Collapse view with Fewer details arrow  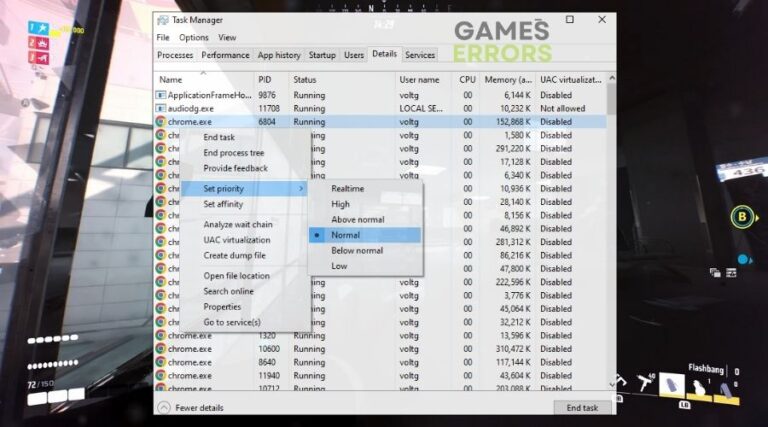pyautogui.click(x=164, y=407)
